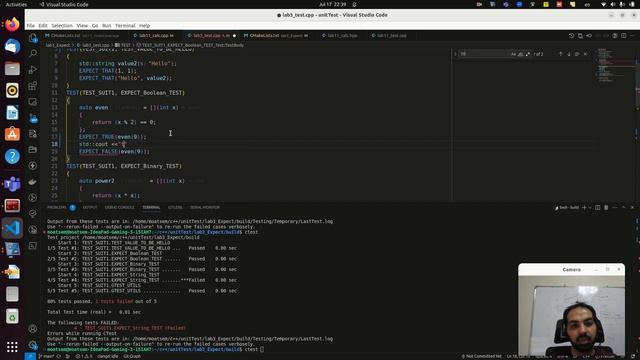Open the Explorer view in activity bar

click(33, 38)
